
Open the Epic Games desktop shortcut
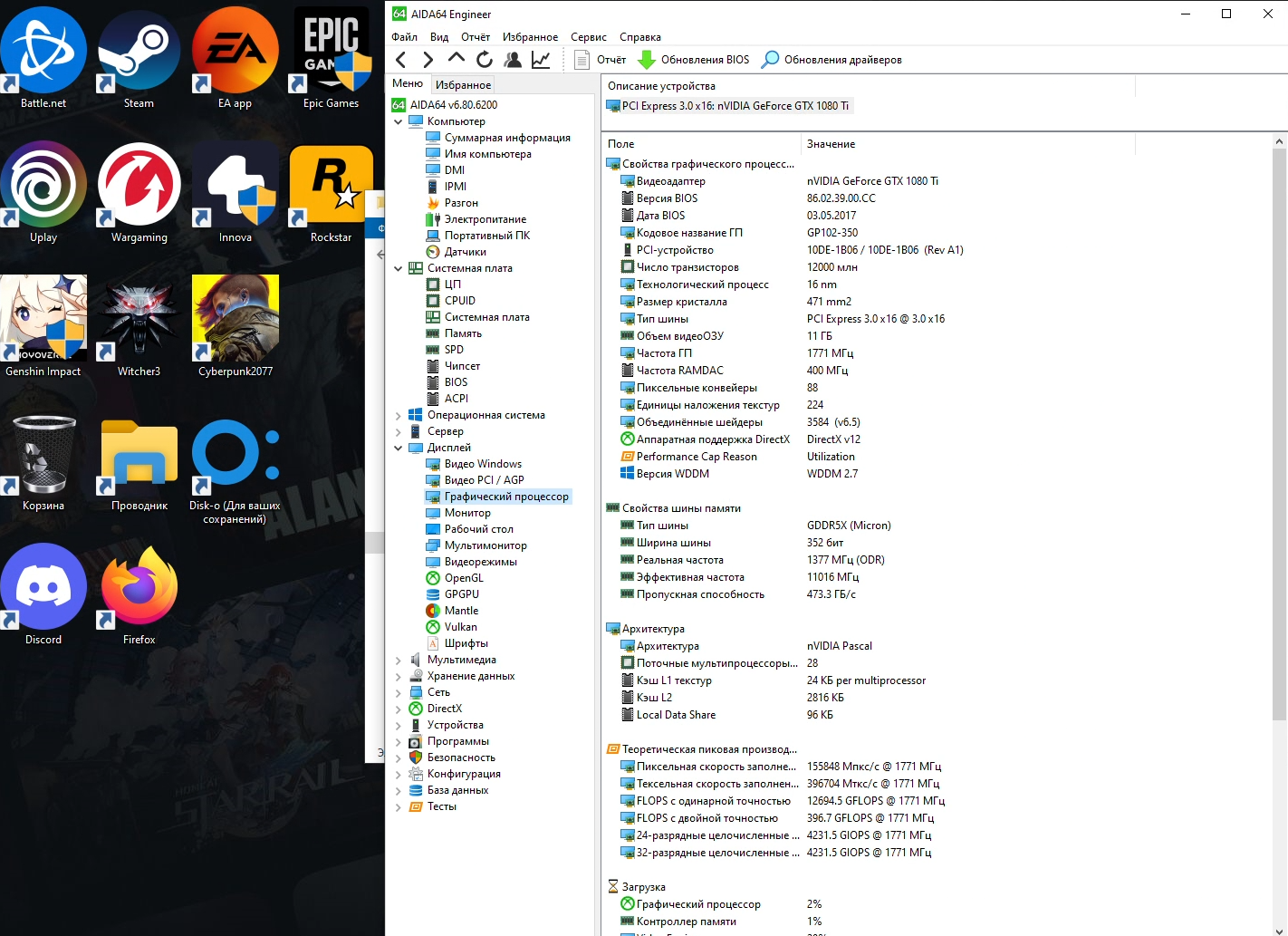pyautogui.click(x=332, y=58)
